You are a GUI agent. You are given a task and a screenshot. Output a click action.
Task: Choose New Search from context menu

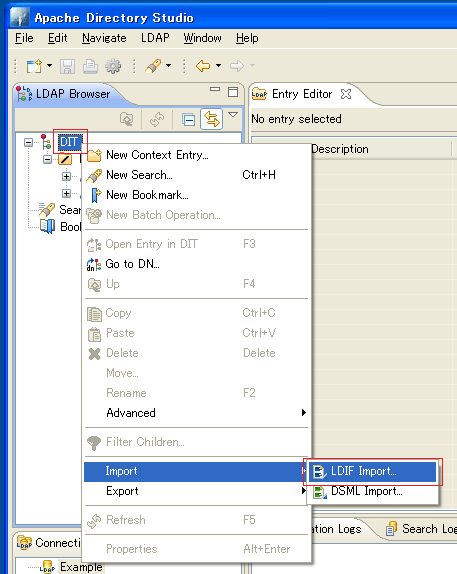coord(196,175)
